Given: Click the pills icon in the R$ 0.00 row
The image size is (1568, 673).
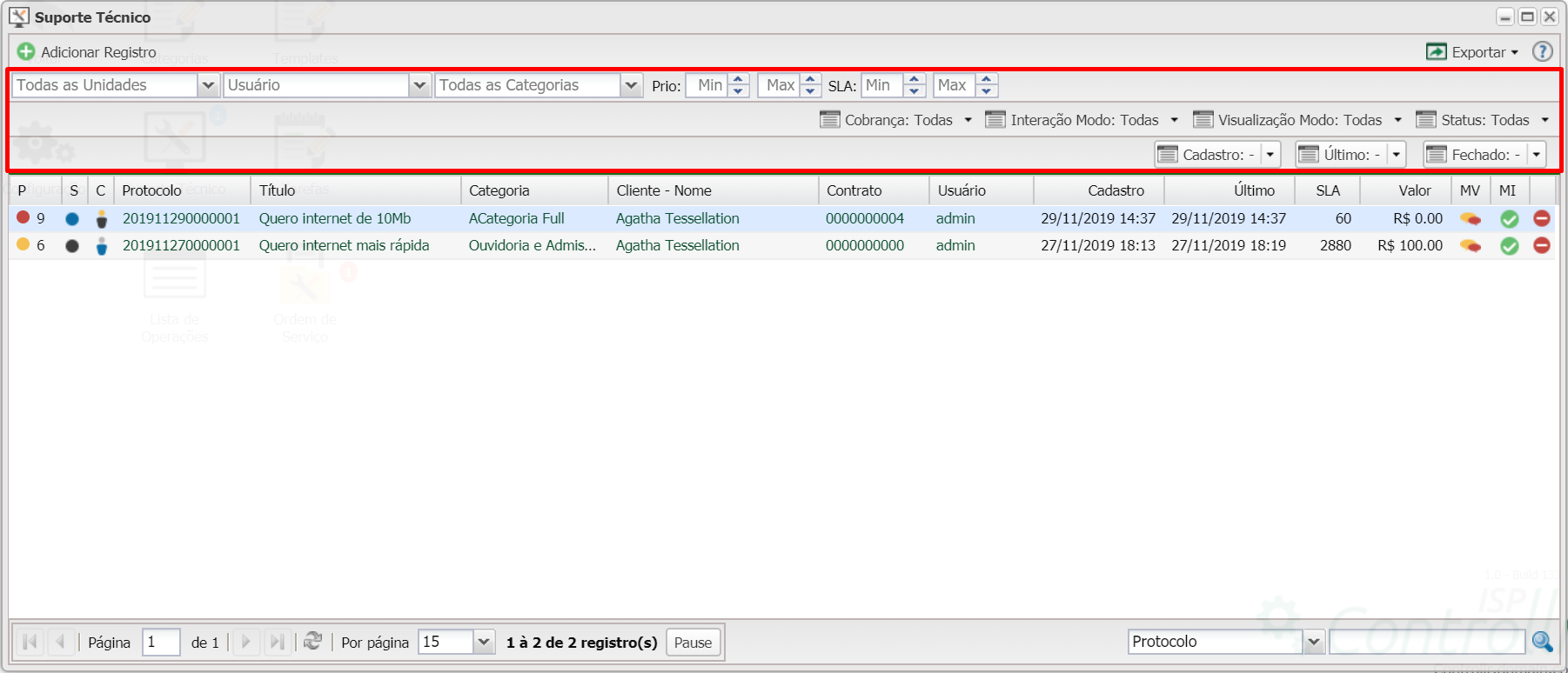Looking at the screenshot, I should coord(1471,219).
